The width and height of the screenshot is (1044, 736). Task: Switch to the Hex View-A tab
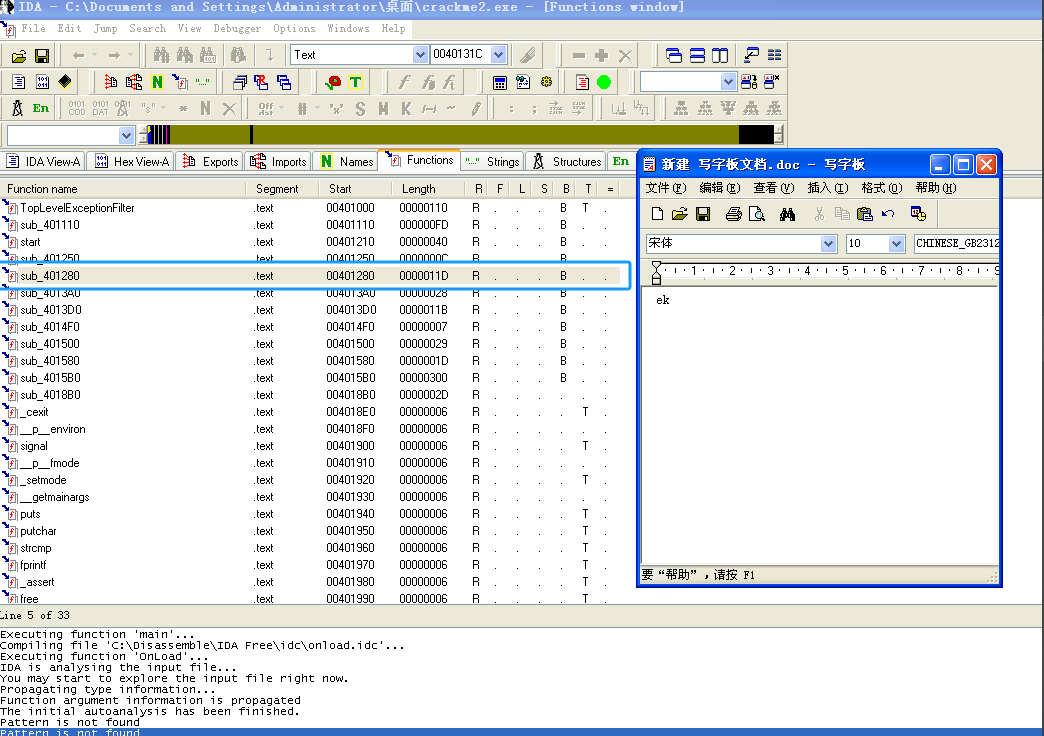pyautogui.click(x=131, y=162)
